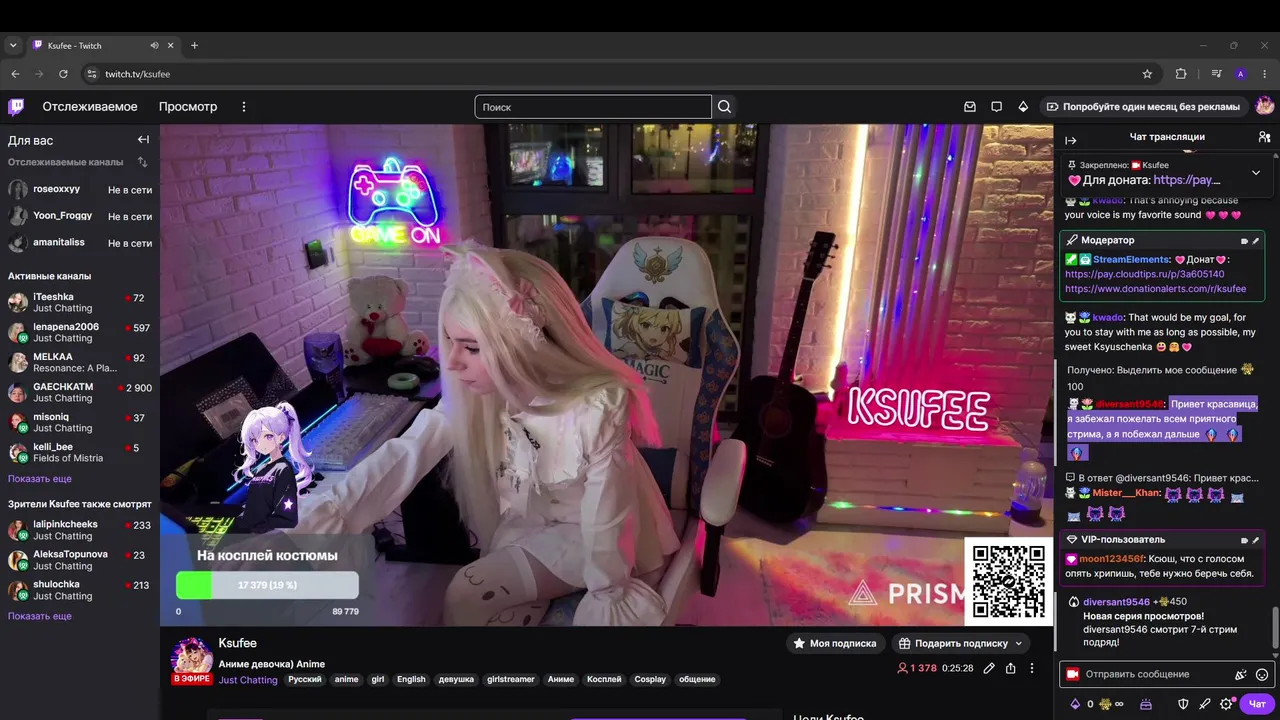Go back with browser back arrow

15,74
